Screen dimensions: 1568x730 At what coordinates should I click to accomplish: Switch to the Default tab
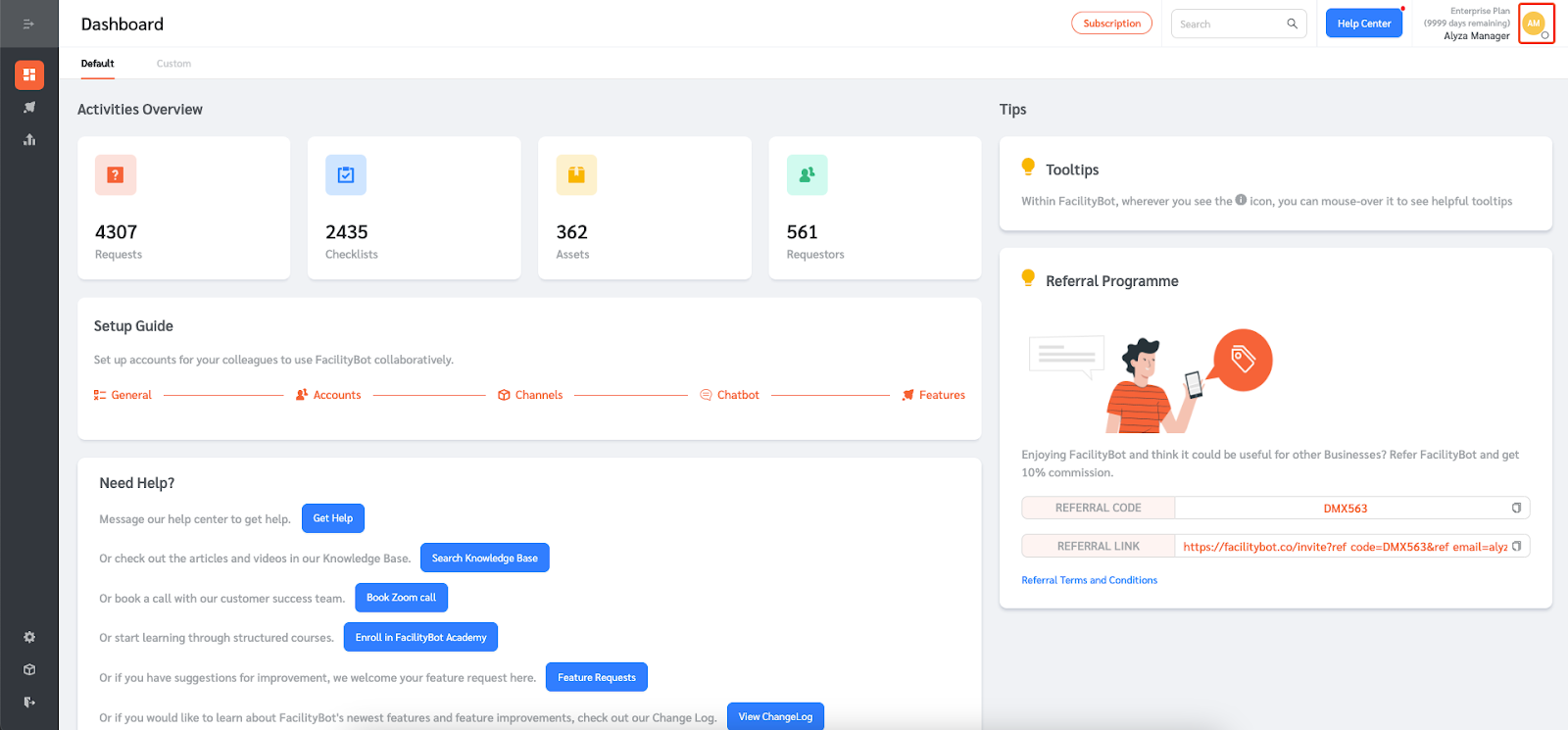97,64
